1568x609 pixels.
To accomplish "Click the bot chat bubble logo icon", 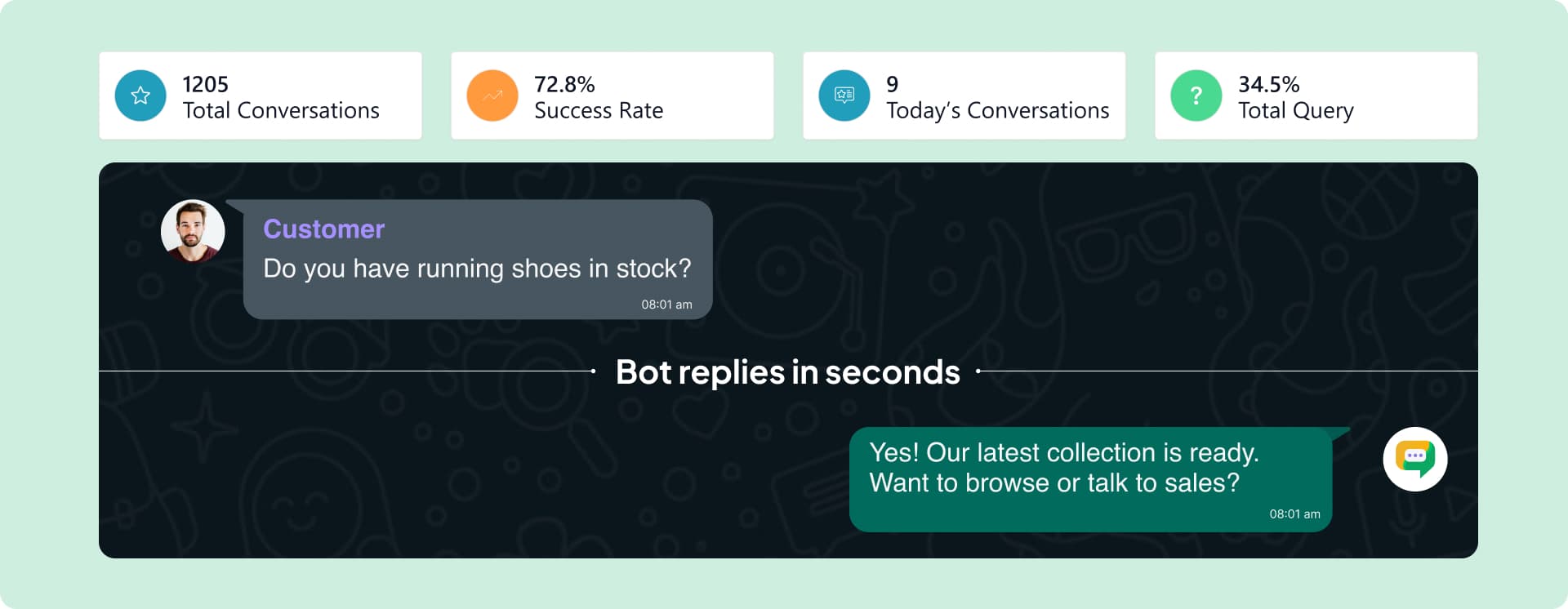I will click(1415, 459).
